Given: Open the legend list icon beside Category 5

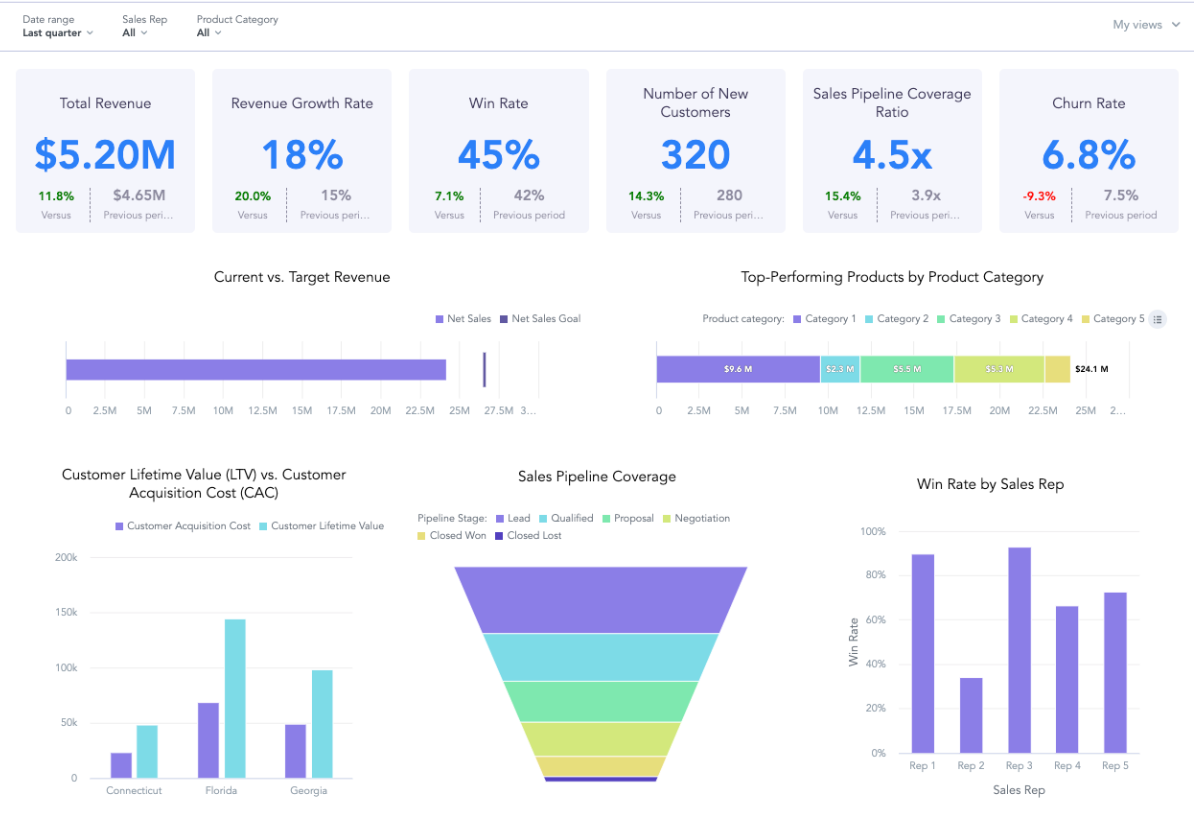Looking at the screenshot, I should (1158, 319).
